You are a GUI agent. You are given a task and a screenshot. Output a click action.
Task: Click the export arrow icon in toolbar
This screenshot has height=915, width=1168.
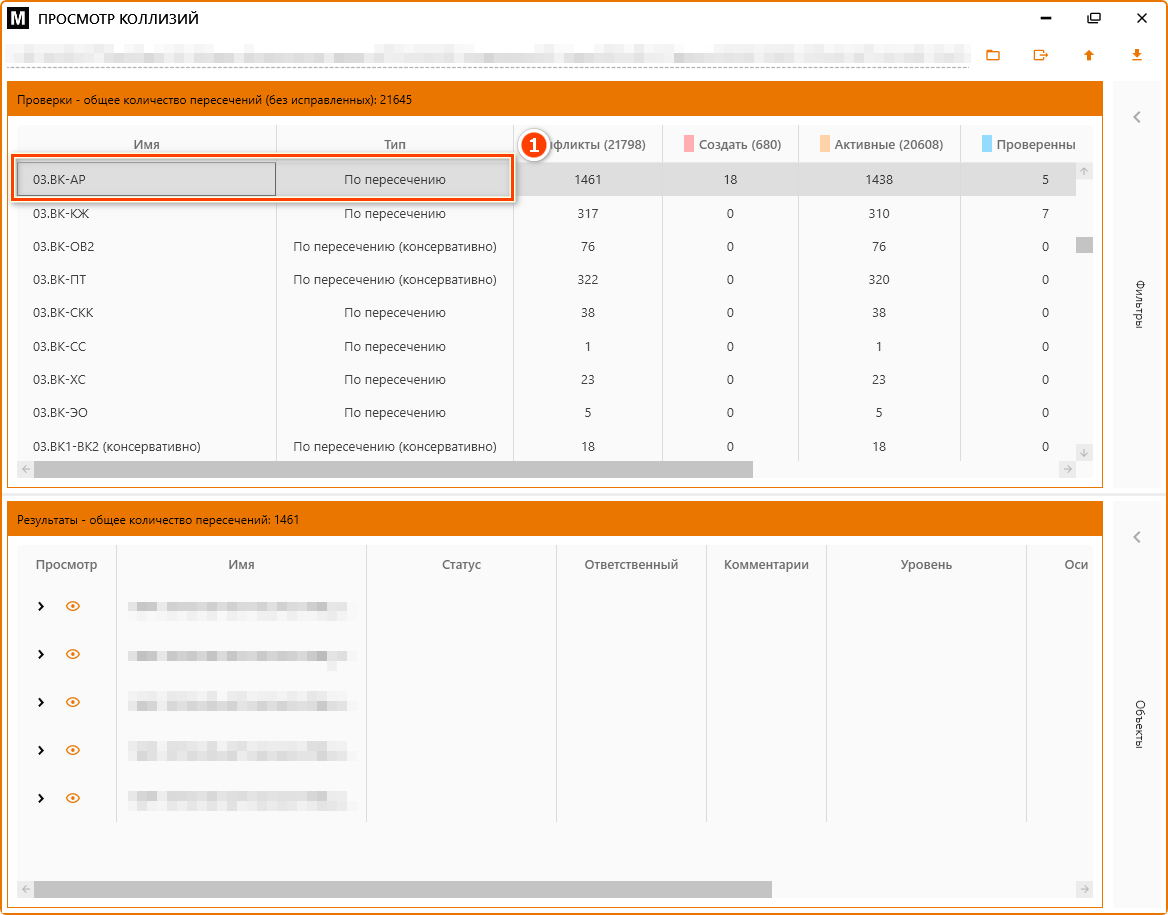[1041, 55]
